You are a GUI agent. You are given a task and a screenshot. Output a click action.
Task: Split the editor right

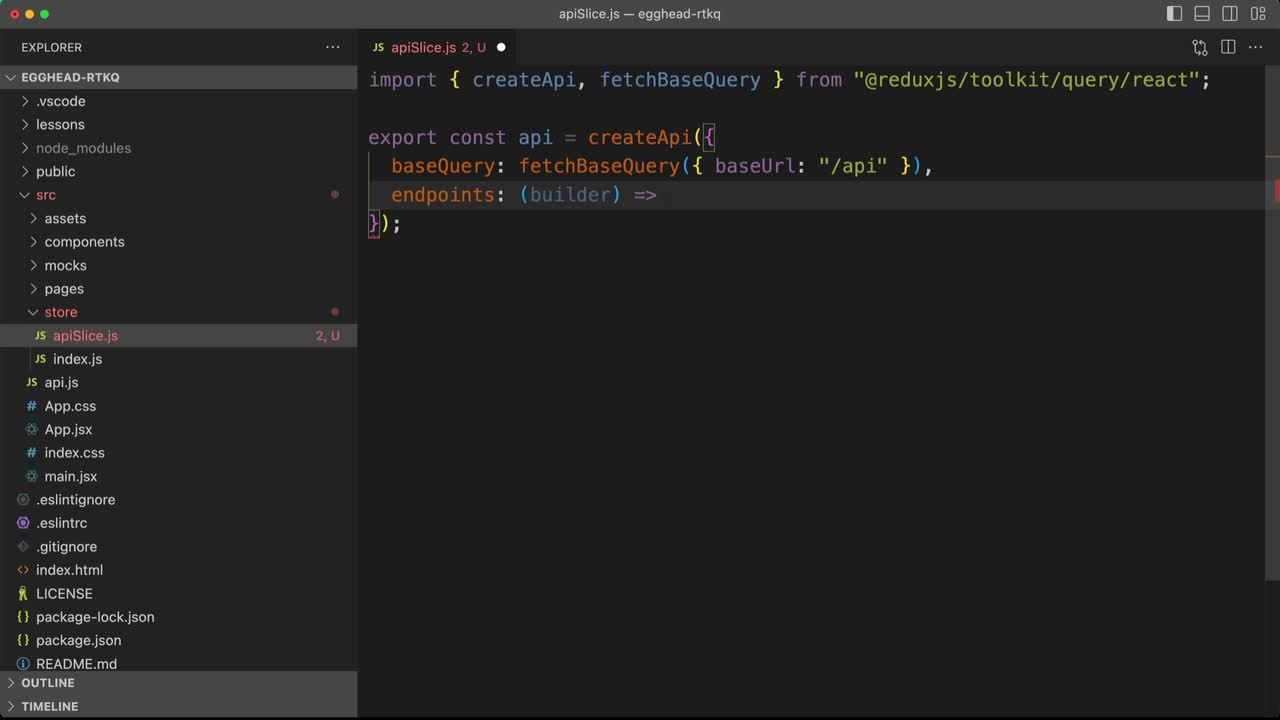[x=1228, y=47]
